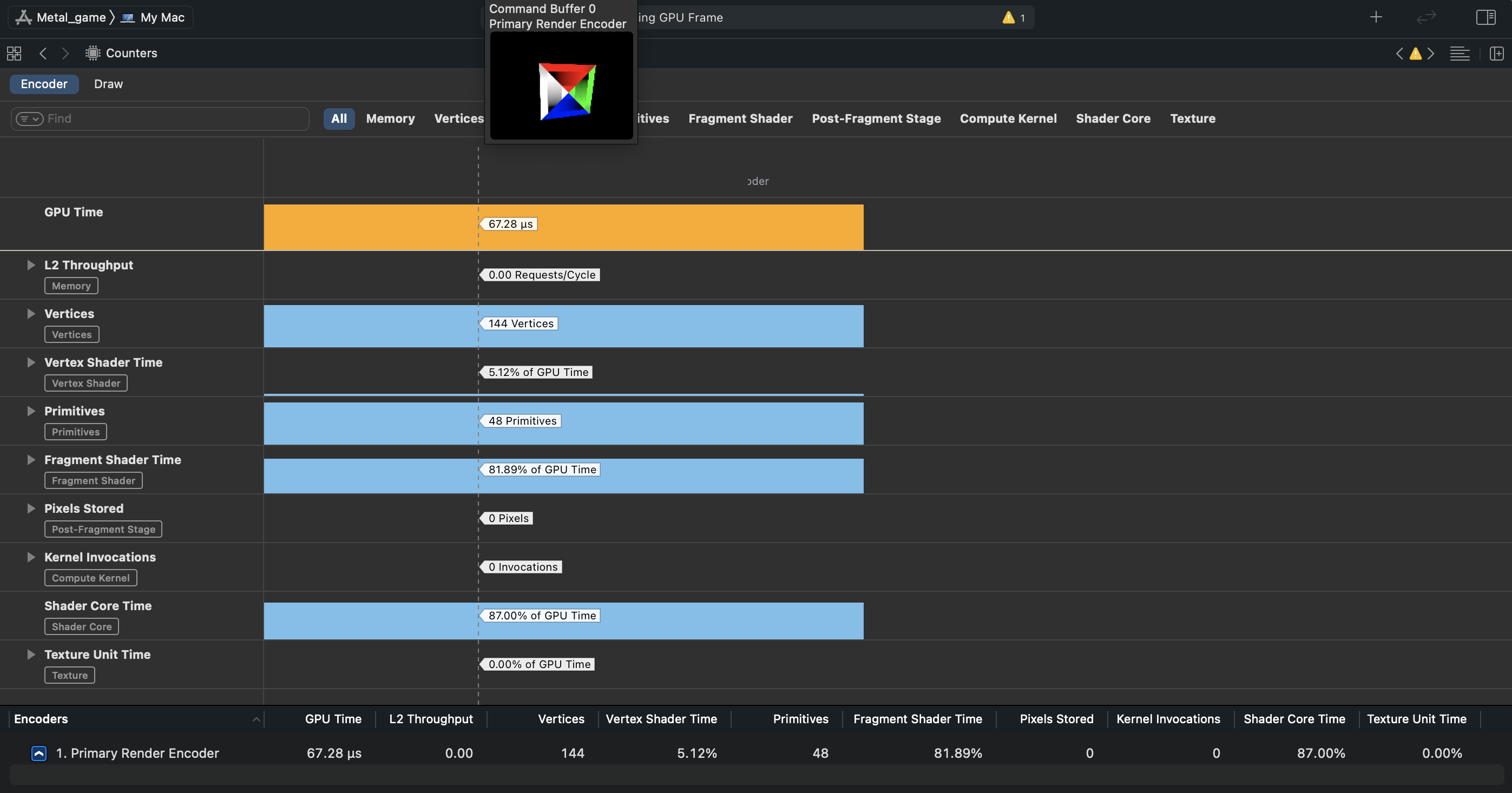Click the Primary Render Encoder row icon
This screenshot has width=1512, height=793.
tap(39, 753)
